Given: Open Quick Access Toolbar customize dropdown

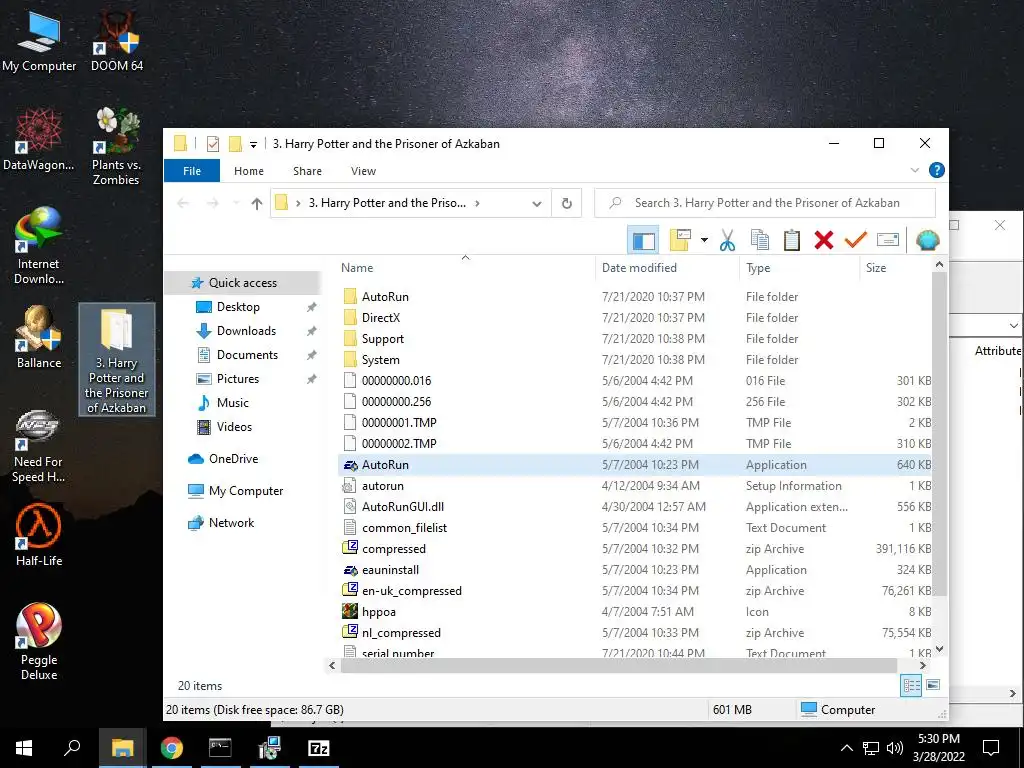Looking at the screenshot, I should pos(253,144).
